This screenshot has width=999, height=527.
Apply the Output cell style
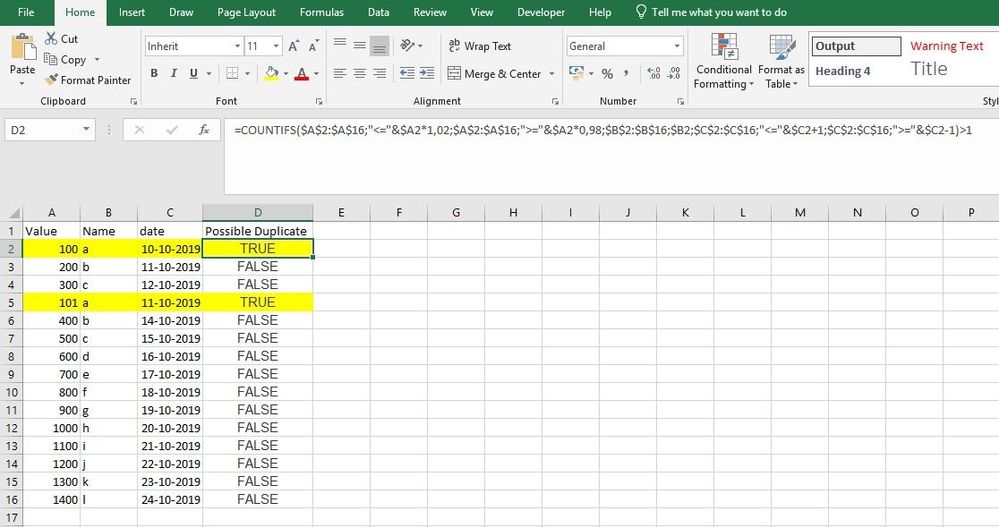click(856, 46)
